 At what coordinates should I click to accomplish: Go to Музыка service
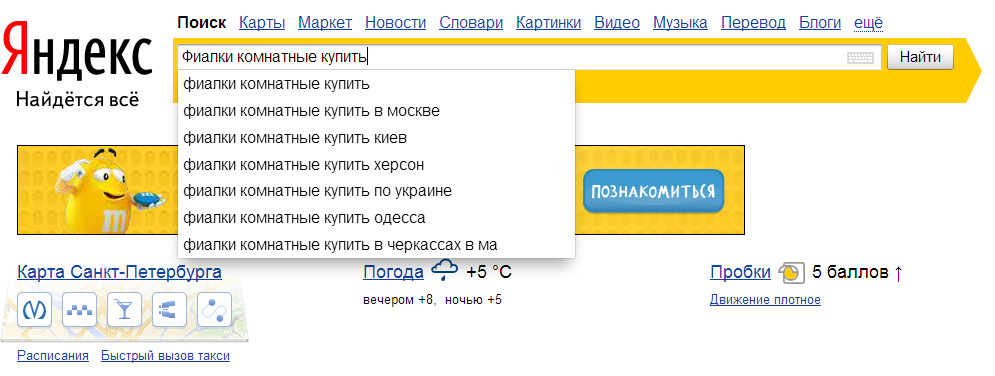680,23
